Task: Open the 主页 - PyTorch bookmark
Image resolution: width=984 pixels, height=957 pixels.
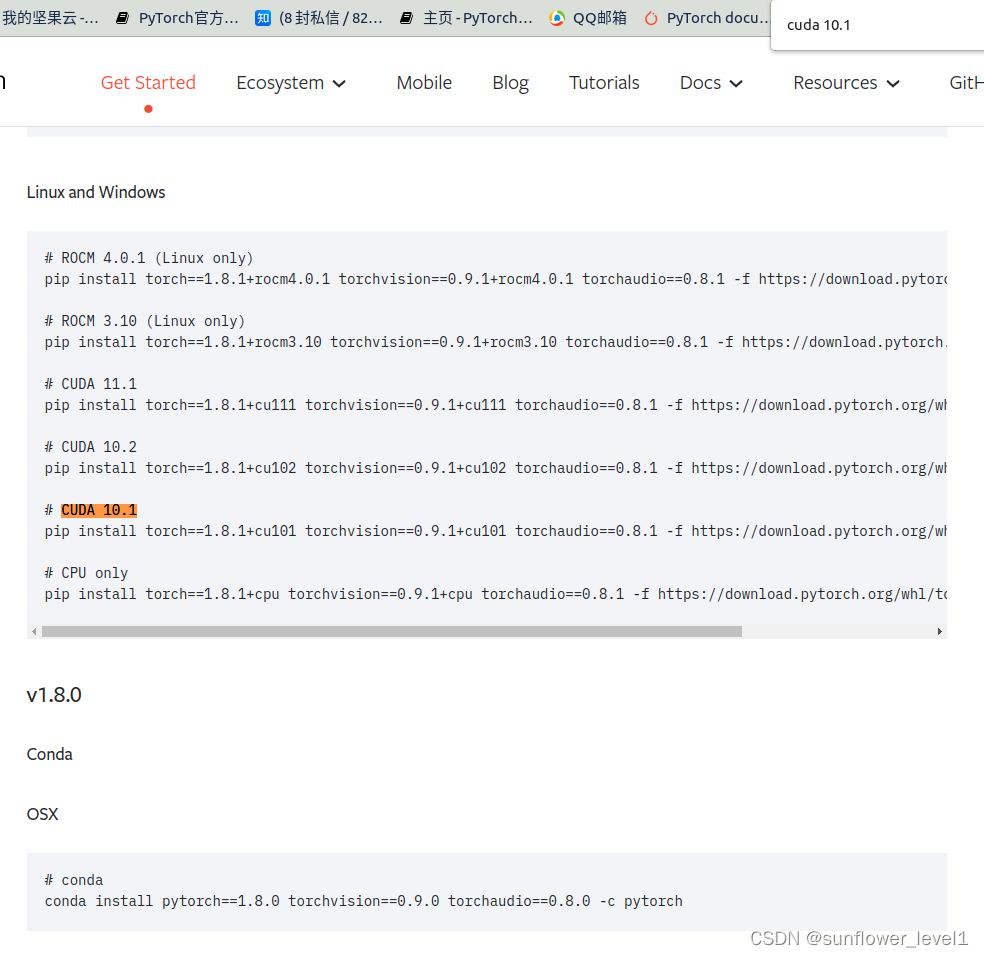Action: (x=466, y=18)
